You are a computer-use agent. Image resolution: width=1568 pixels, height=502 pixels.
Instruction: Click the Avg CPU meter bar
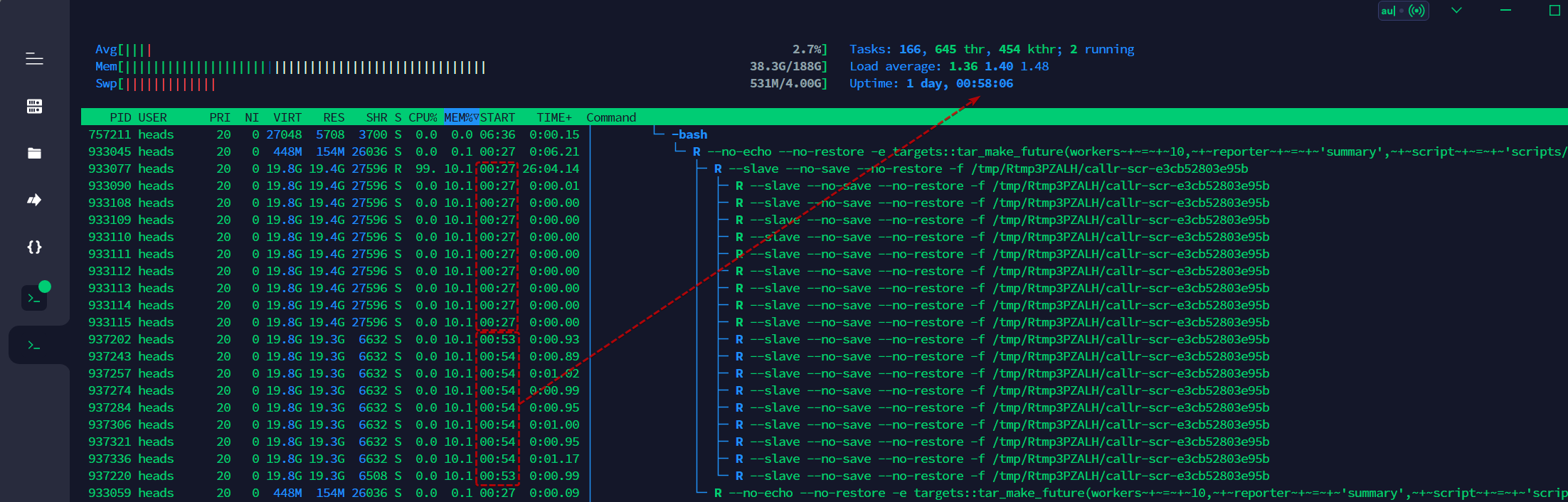click(462, 50)
